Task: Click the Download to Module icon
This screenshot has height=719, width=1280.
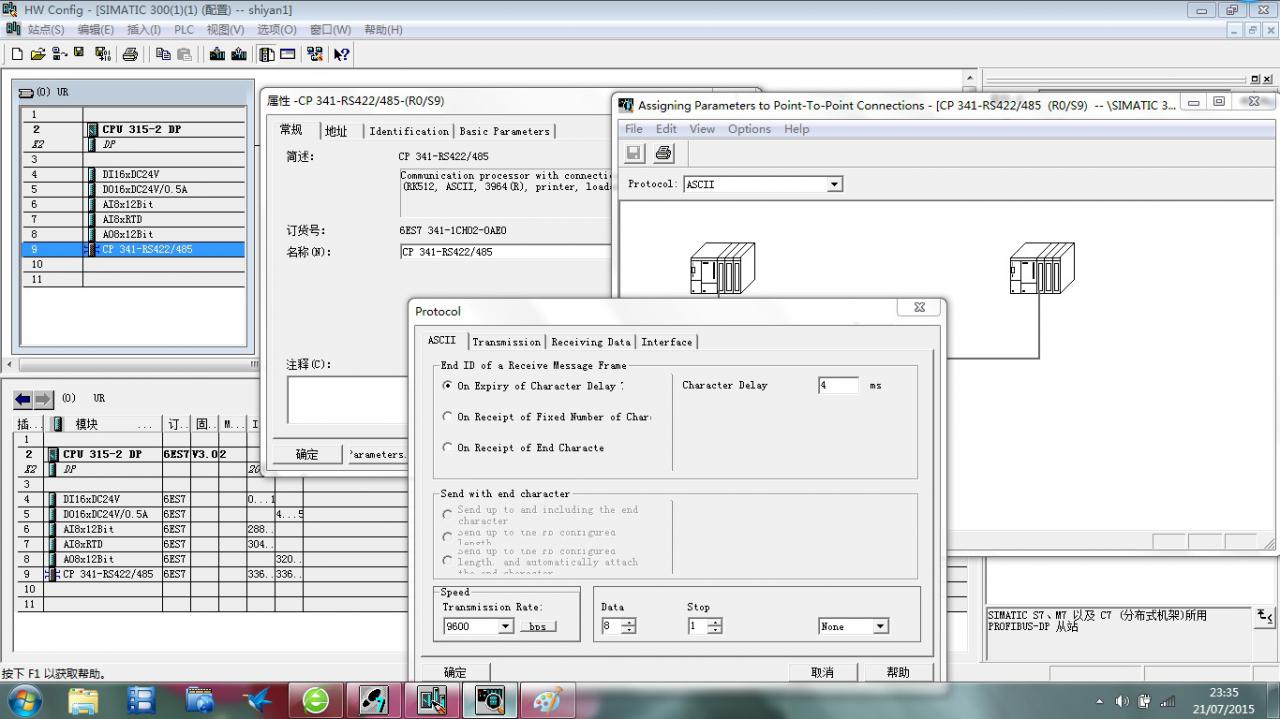Action: coord(217,54)
